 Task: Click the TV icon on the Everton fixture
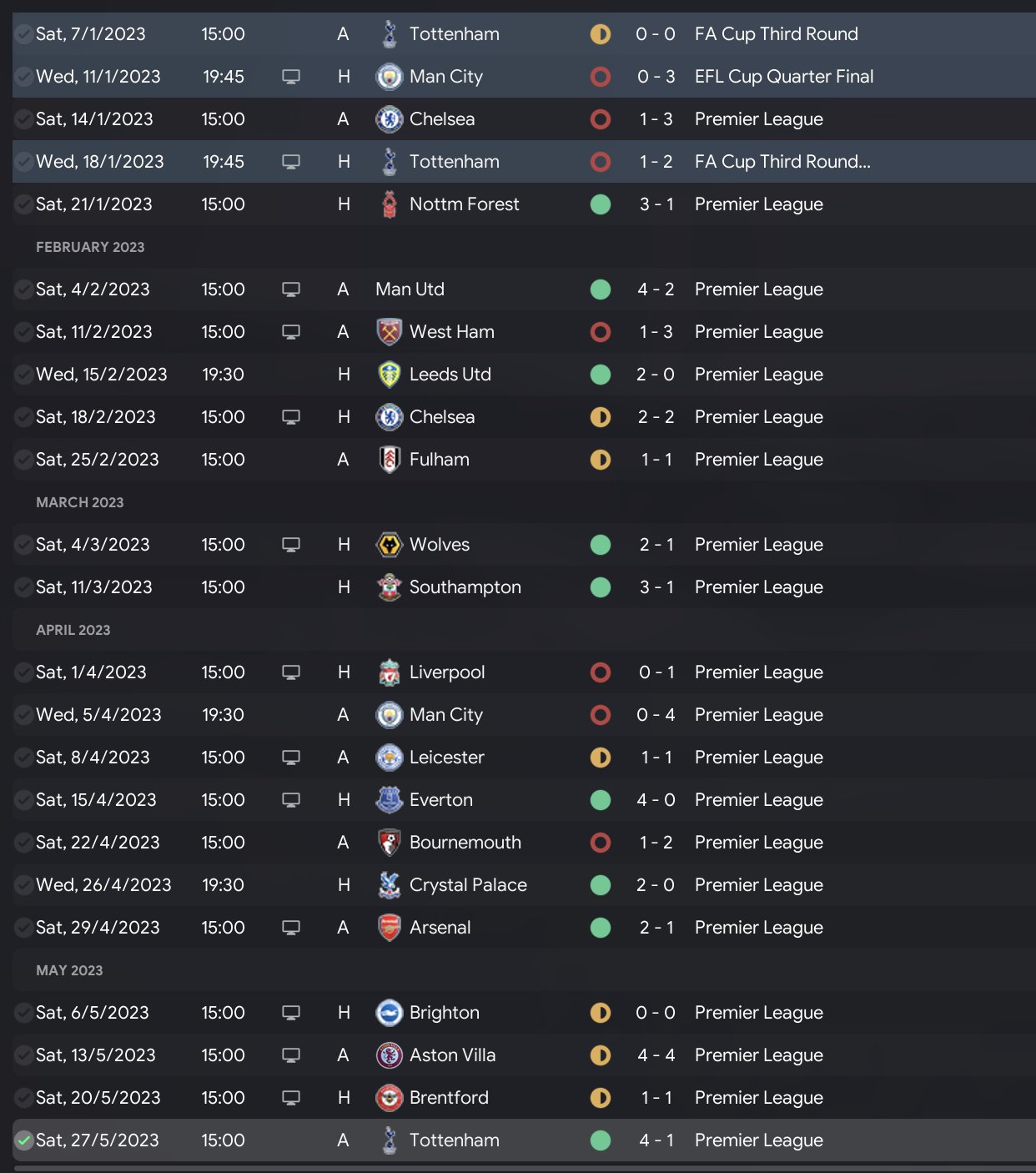(291, 800)
